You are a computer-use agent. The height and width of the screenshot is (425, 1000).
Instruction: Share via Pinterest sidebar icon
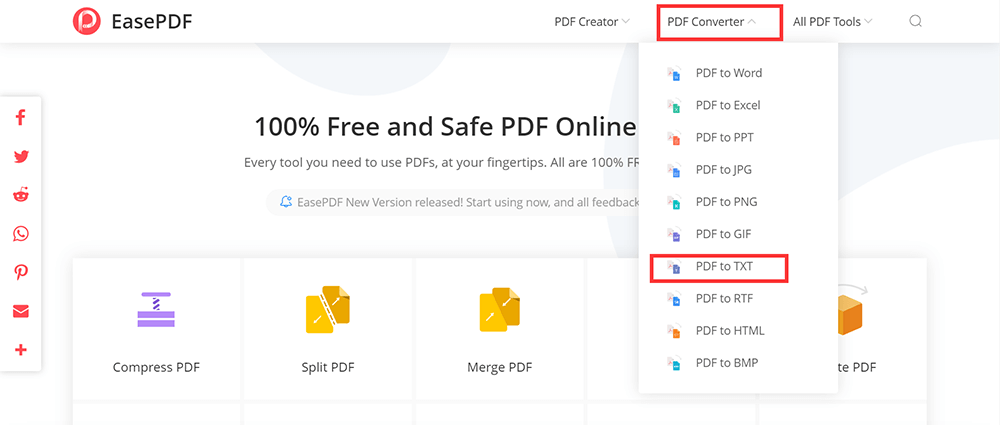[x=21, y=272]
